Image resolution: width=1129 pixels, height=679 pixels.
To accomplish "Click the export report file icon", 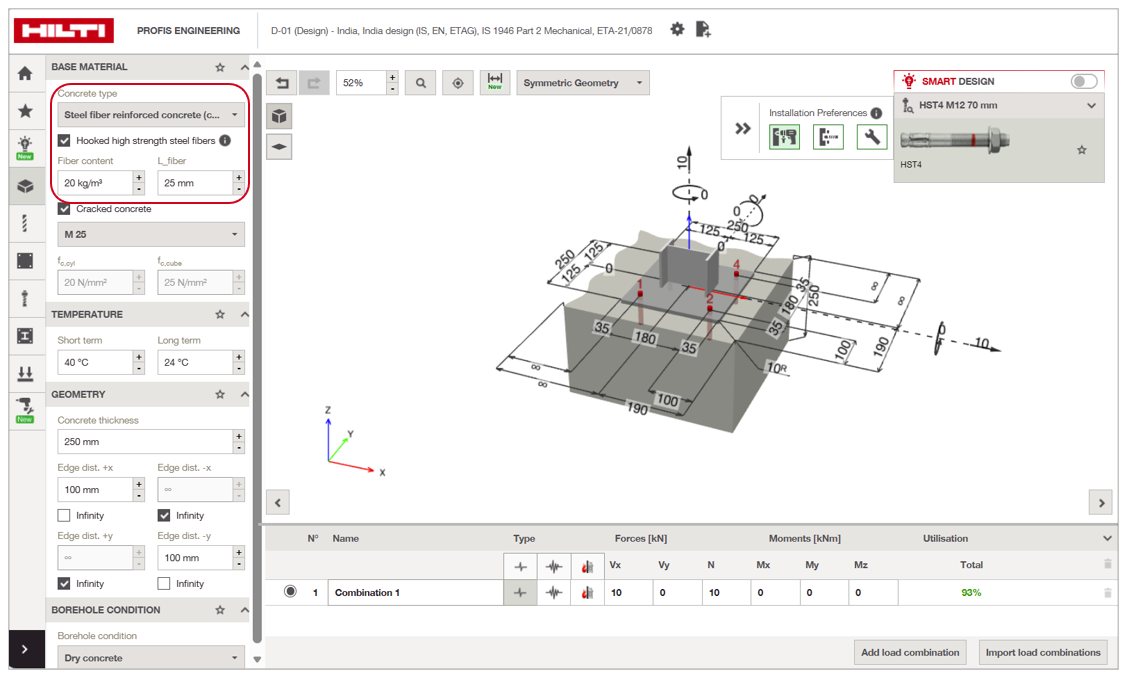I will point(703,30).
